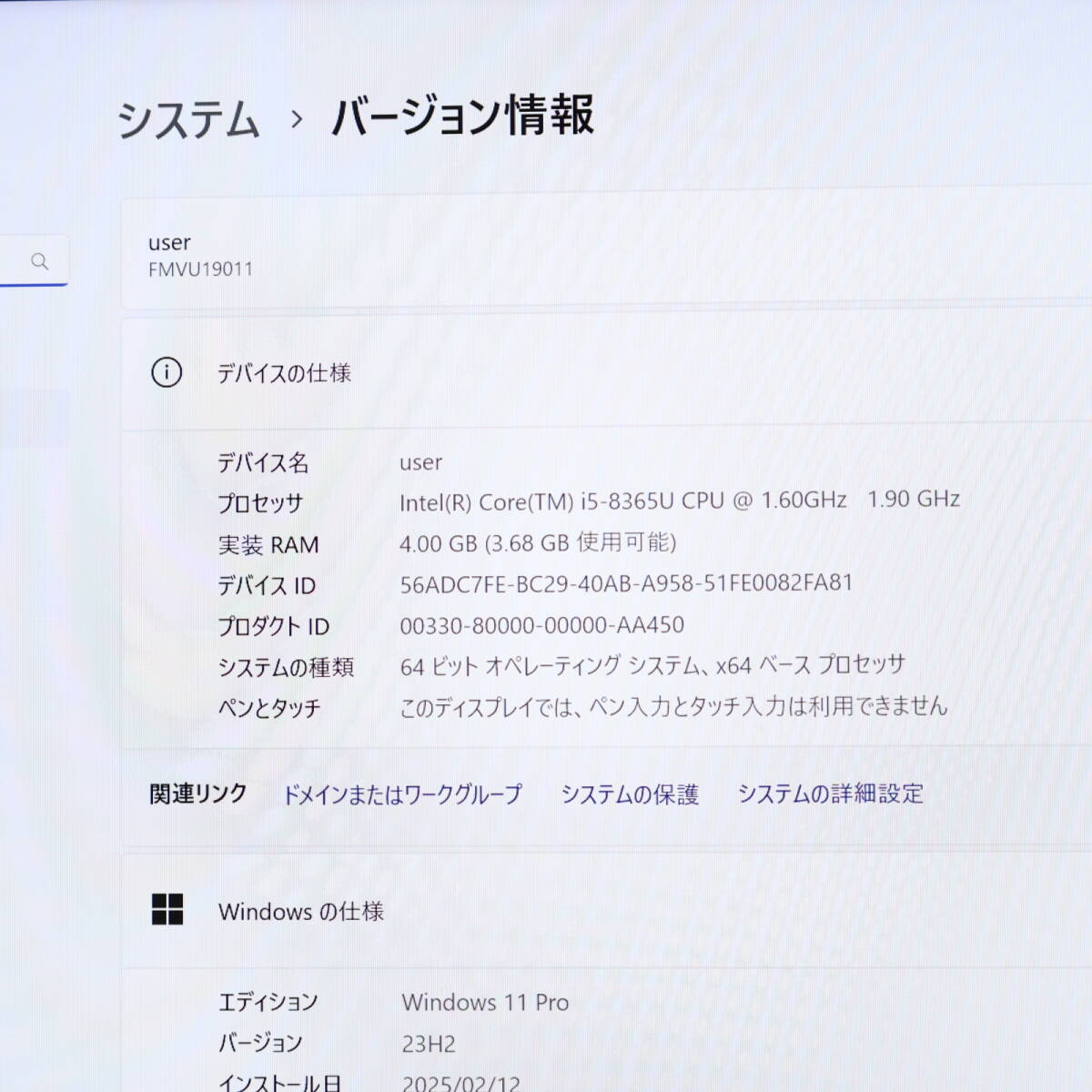Click the settings search input field
Image resolution: width=1092 pixels, height=1092 pixels.
pyautogui.click(x=34, y=262)
